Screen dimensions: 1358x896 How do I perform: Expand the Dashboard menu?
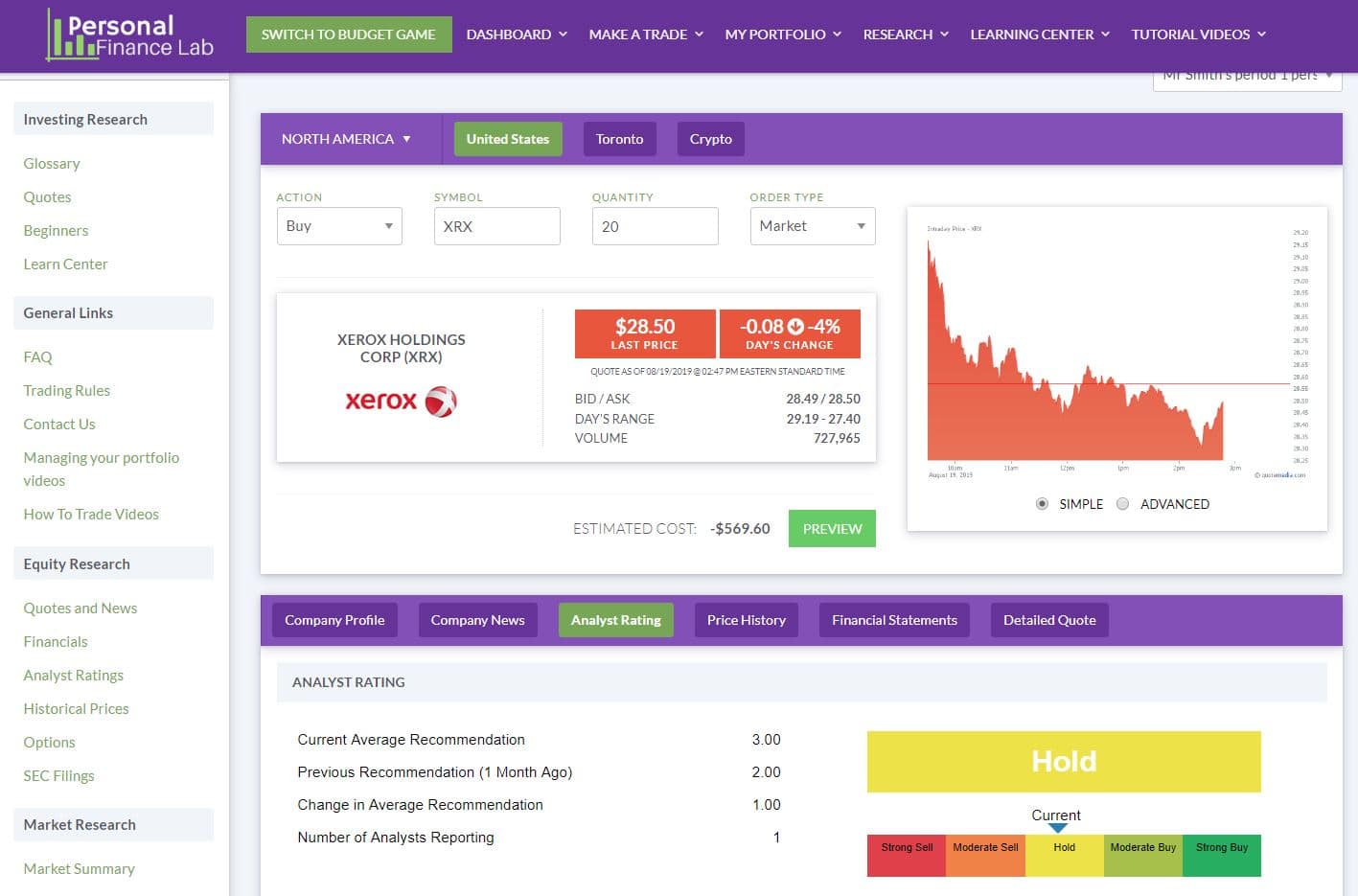517,34
